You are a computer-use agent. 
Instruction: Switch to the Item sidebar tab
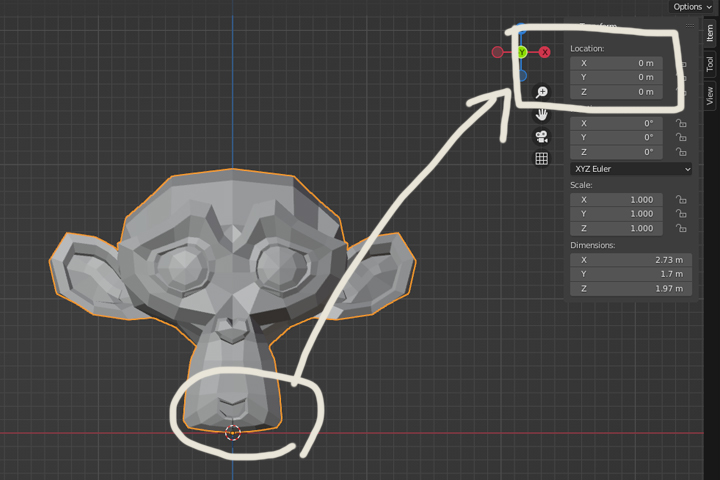click(x=710, y=33)
